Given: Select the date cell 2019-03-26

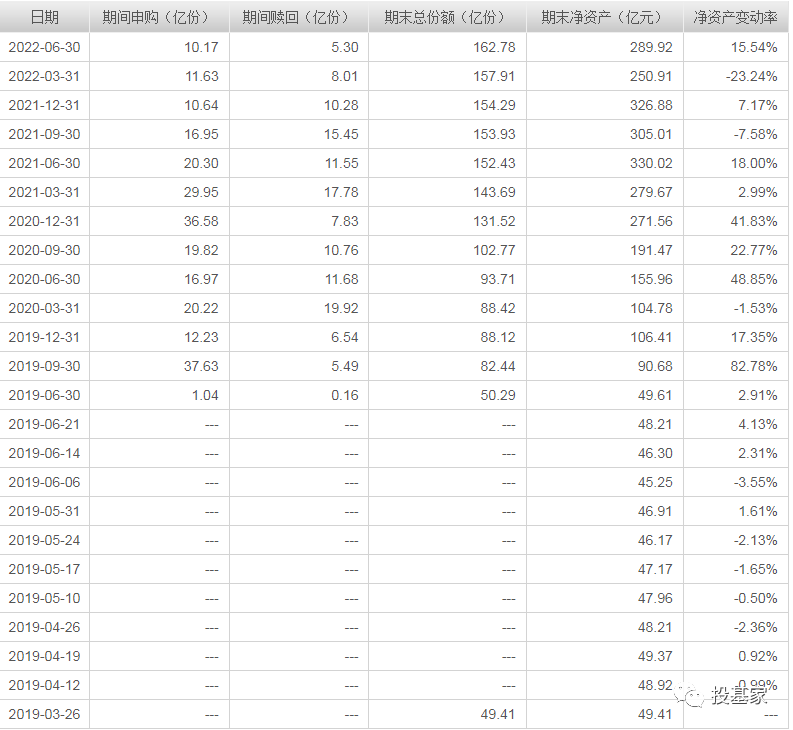Looking at the screenshot, I should 45,714.
